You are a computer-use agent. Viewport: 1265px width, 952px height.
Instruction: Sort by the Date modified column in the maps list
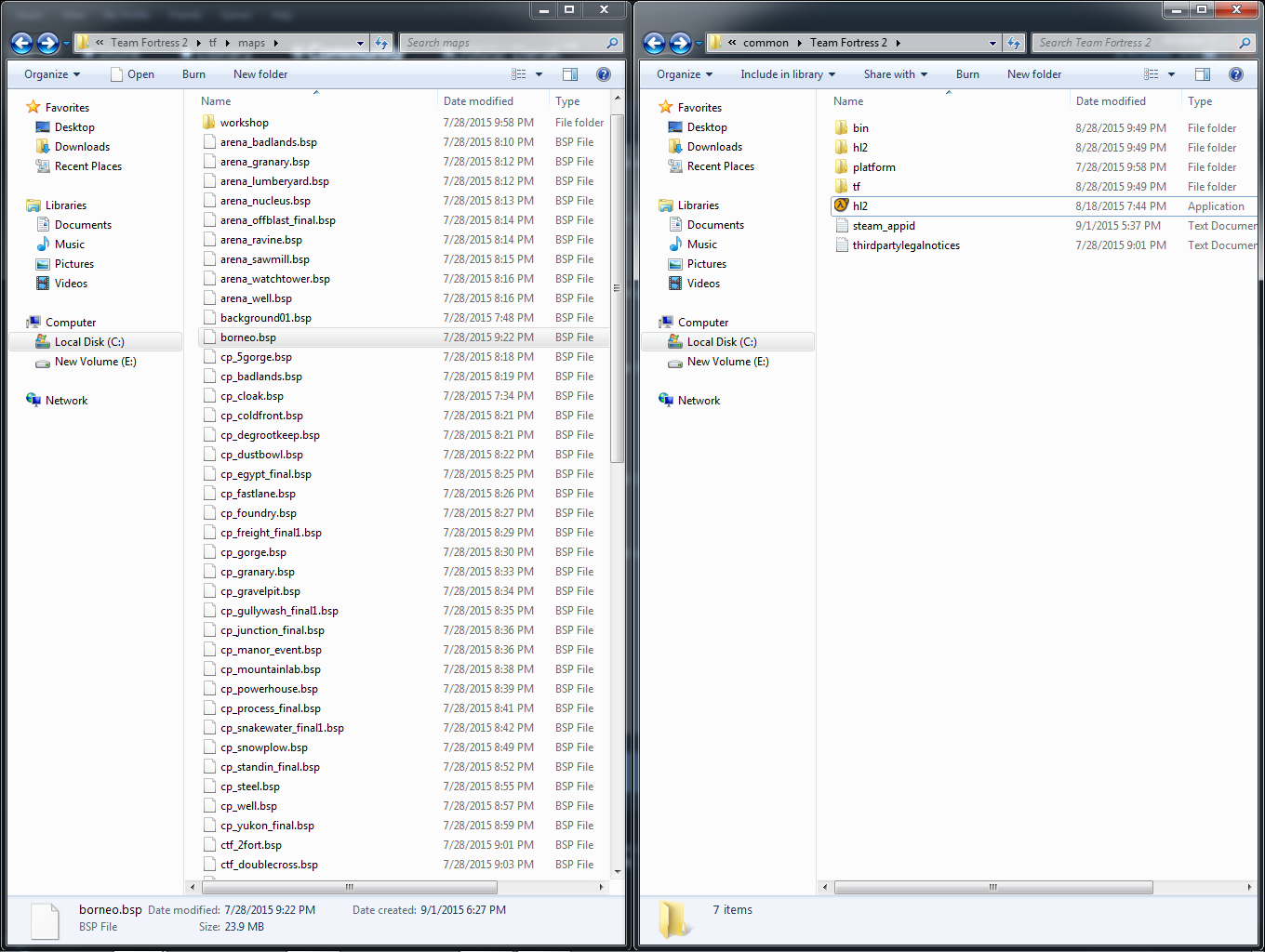point(478,101)
